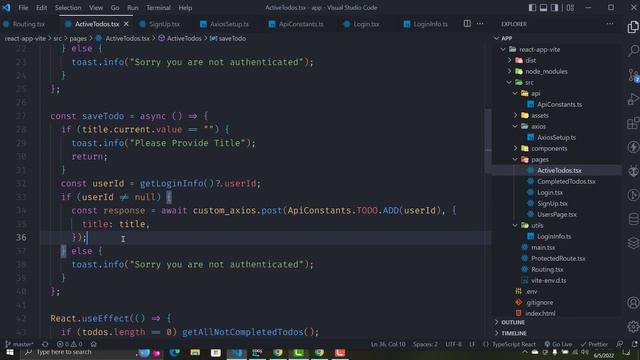Click Ln 36, Col 10 status item
Image resolution: width=640 pixels, height=360 pixels.
coord(388,344)
